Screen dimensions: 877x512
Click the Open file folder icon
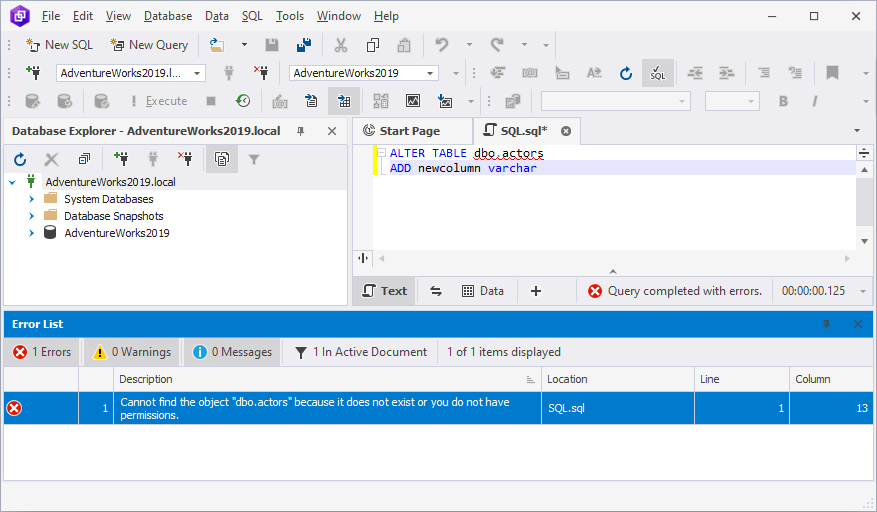217,45
